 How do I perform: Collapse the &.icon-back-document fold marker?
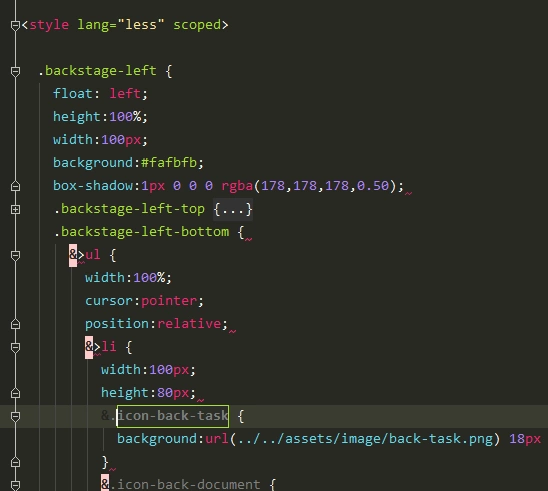click(15, 485)
